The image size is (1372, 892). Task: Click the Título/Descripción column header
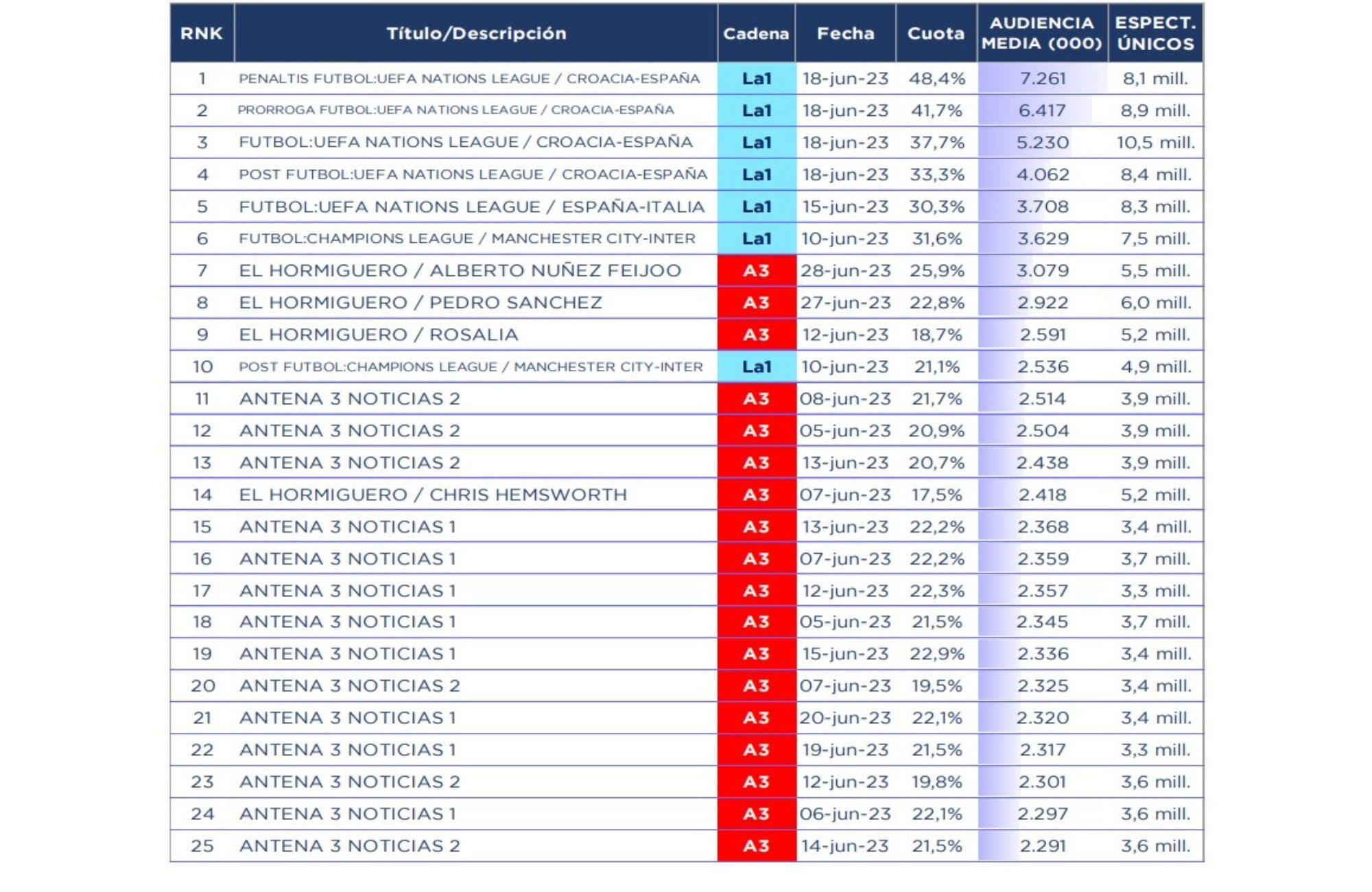pos(476,34)
